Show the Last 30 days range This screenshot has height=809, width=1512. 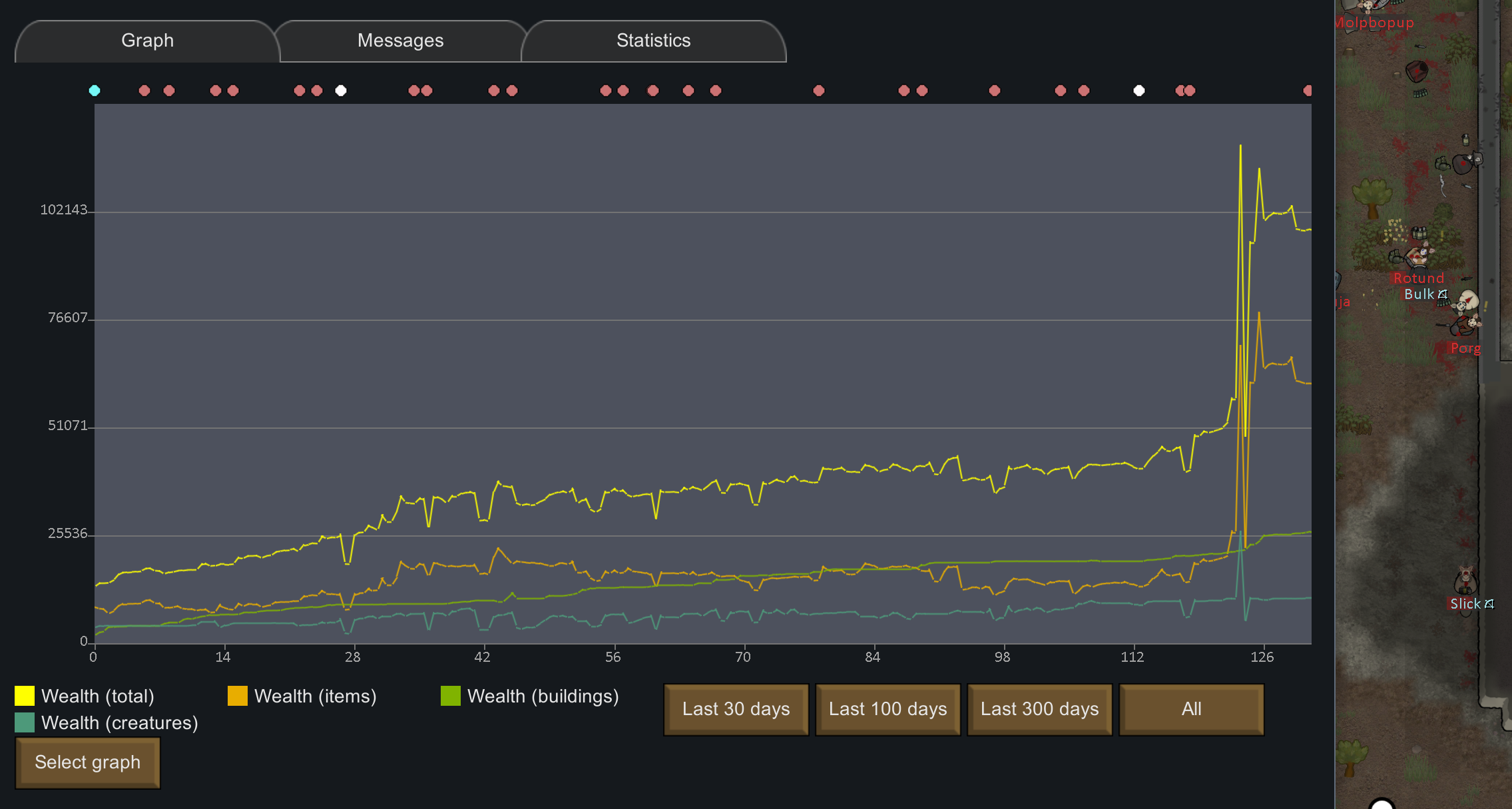point(736,709)
